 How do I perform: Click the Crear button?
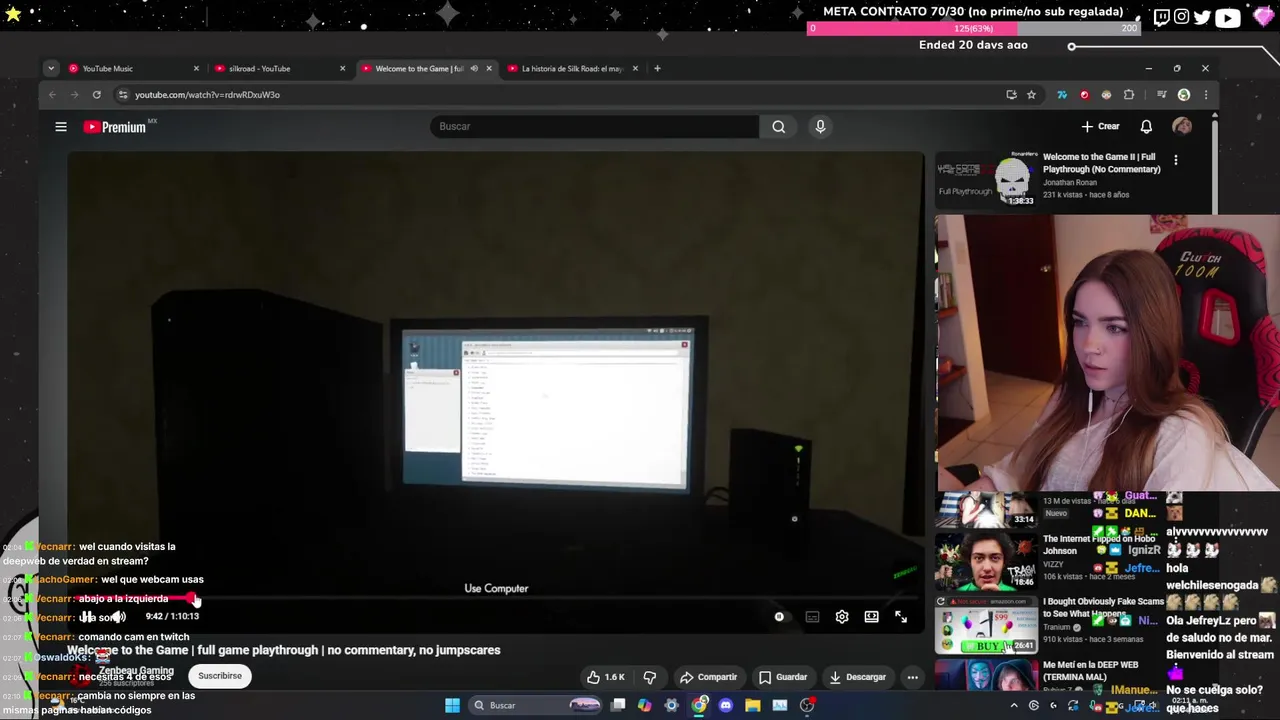(1100, 127)
